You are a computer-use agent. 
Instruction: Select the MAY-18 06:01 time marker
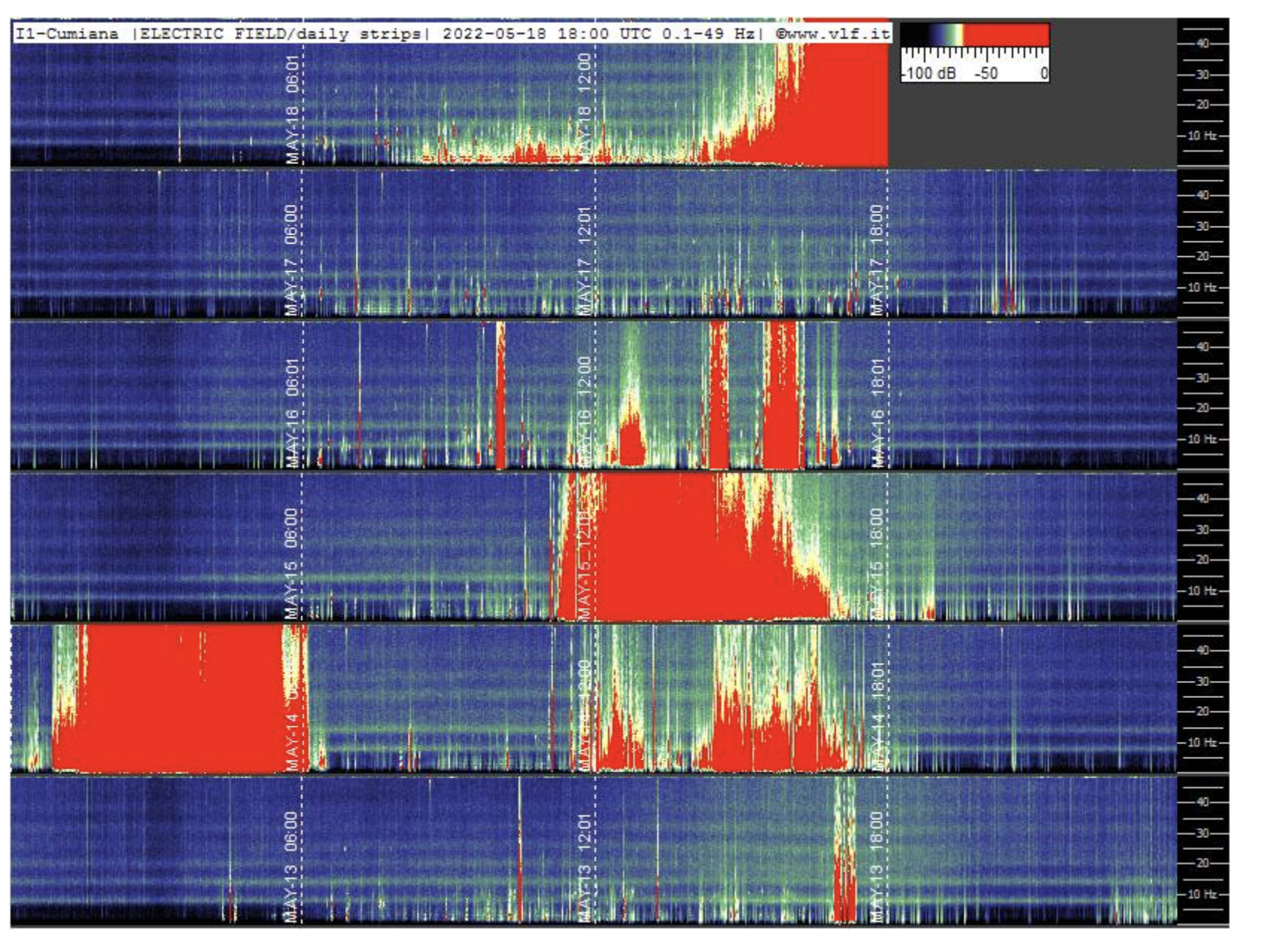click(292, 110)
